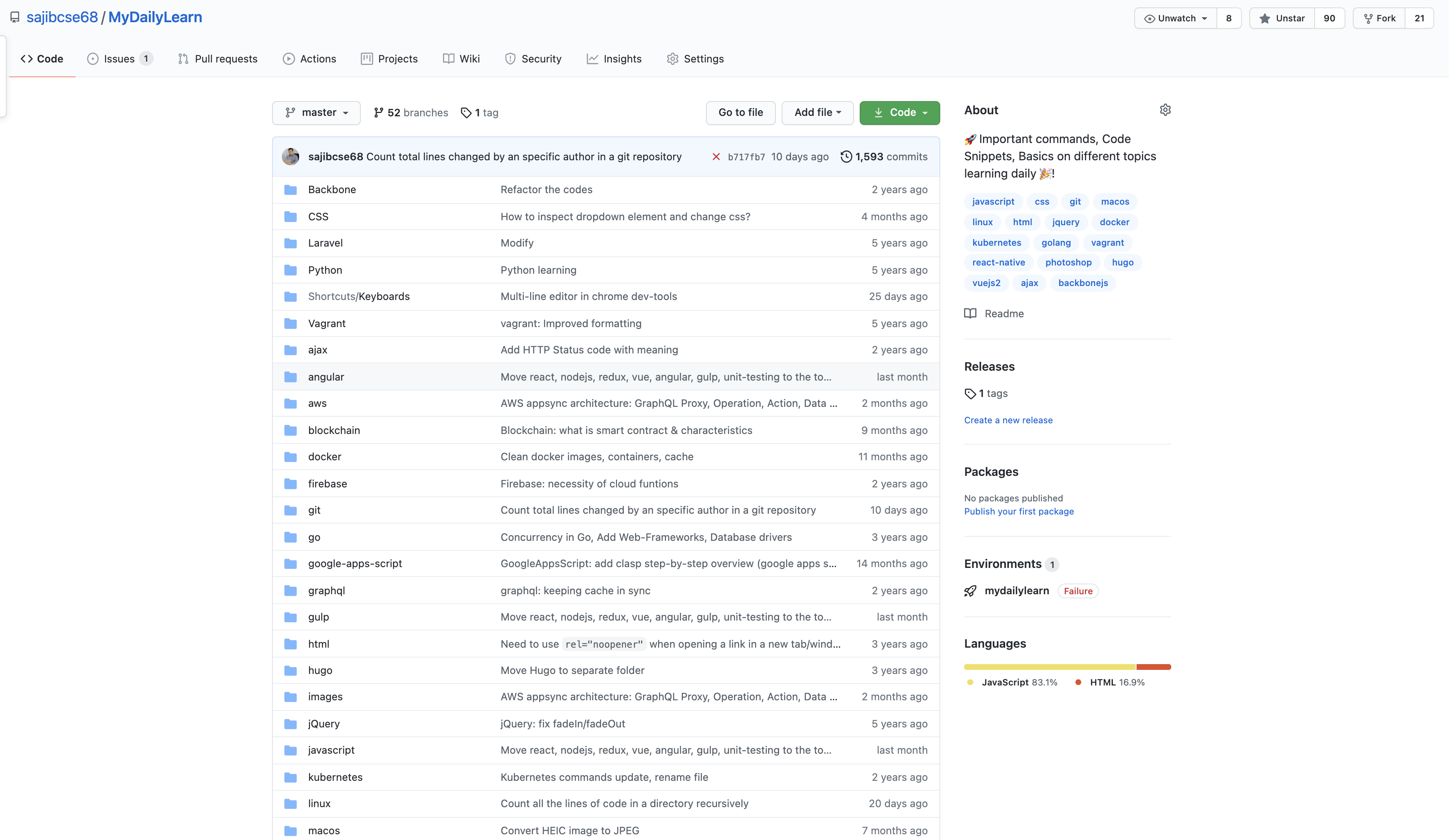Screen dimensions: 1449x840
Task: Open the google-apps-script folder
Action: tap(355, 564)
